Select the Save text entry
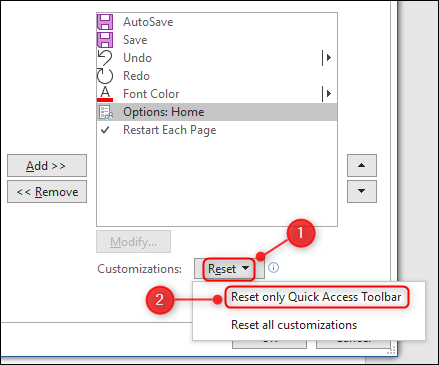Screen dimensions: 439x365 coord(135,40)
